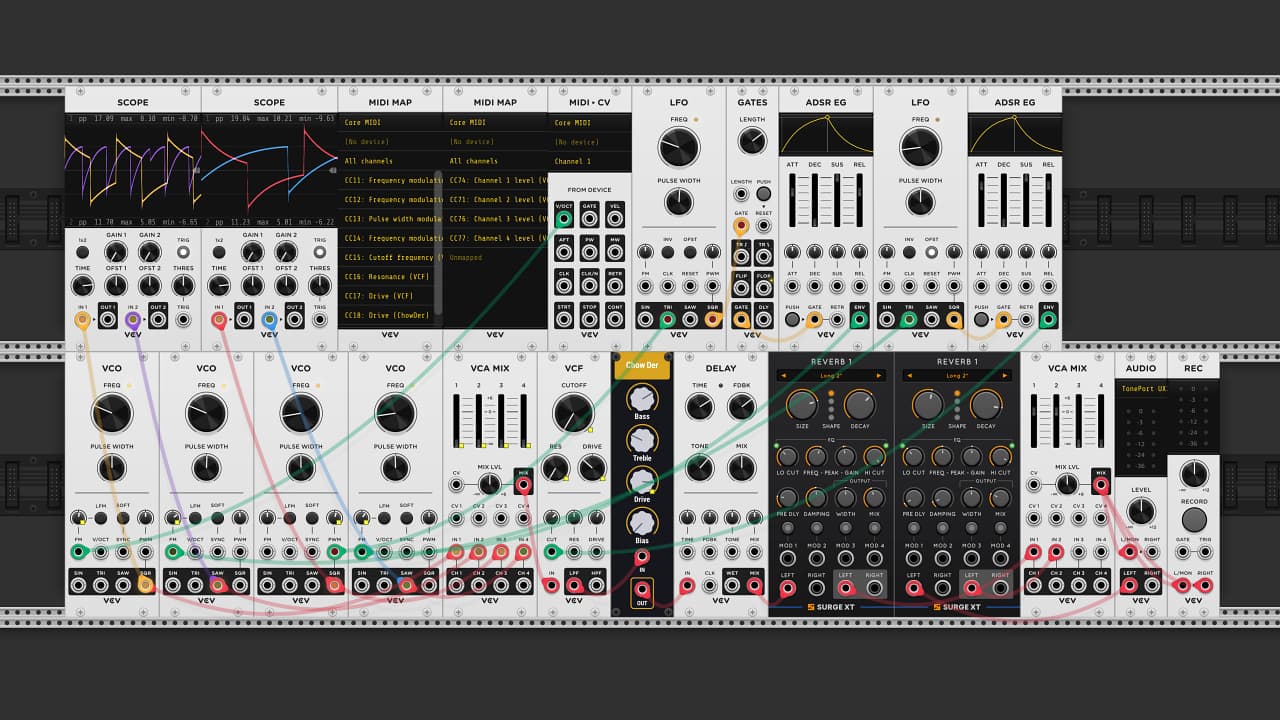Toggle the INV button on first LFO

click(x=668, y=252)
